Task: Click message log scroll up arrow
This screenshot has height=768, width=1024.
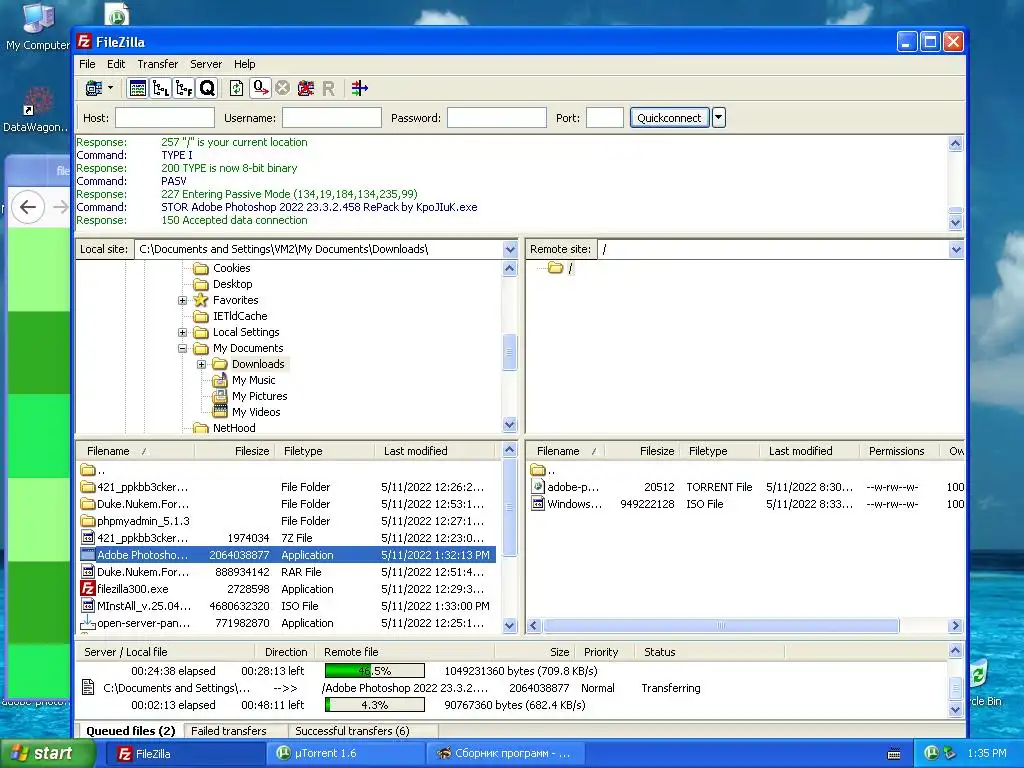Action: point(955,144)
